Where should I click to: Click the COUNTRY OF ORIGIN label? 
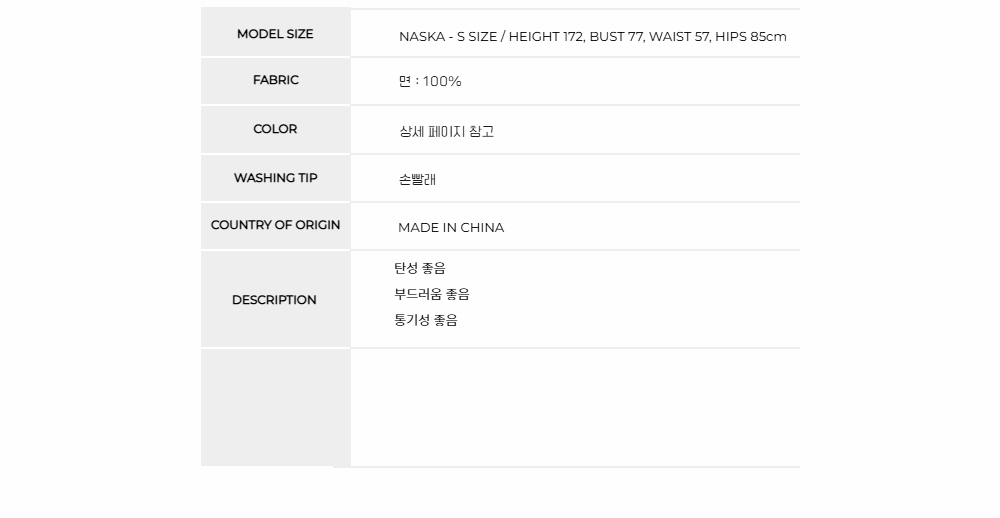click(276, 225)
